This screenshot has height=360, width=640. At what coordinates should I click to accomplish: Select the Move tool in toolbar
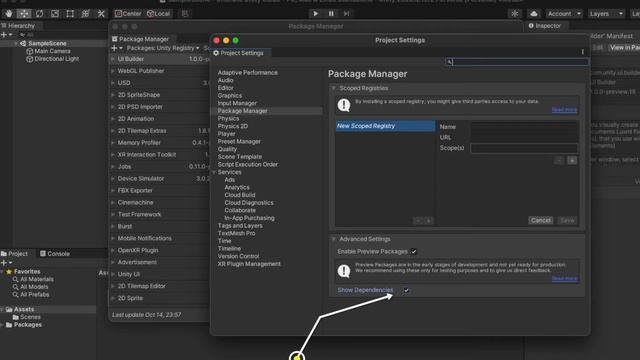pyautogui.click(x=24, y=13)
